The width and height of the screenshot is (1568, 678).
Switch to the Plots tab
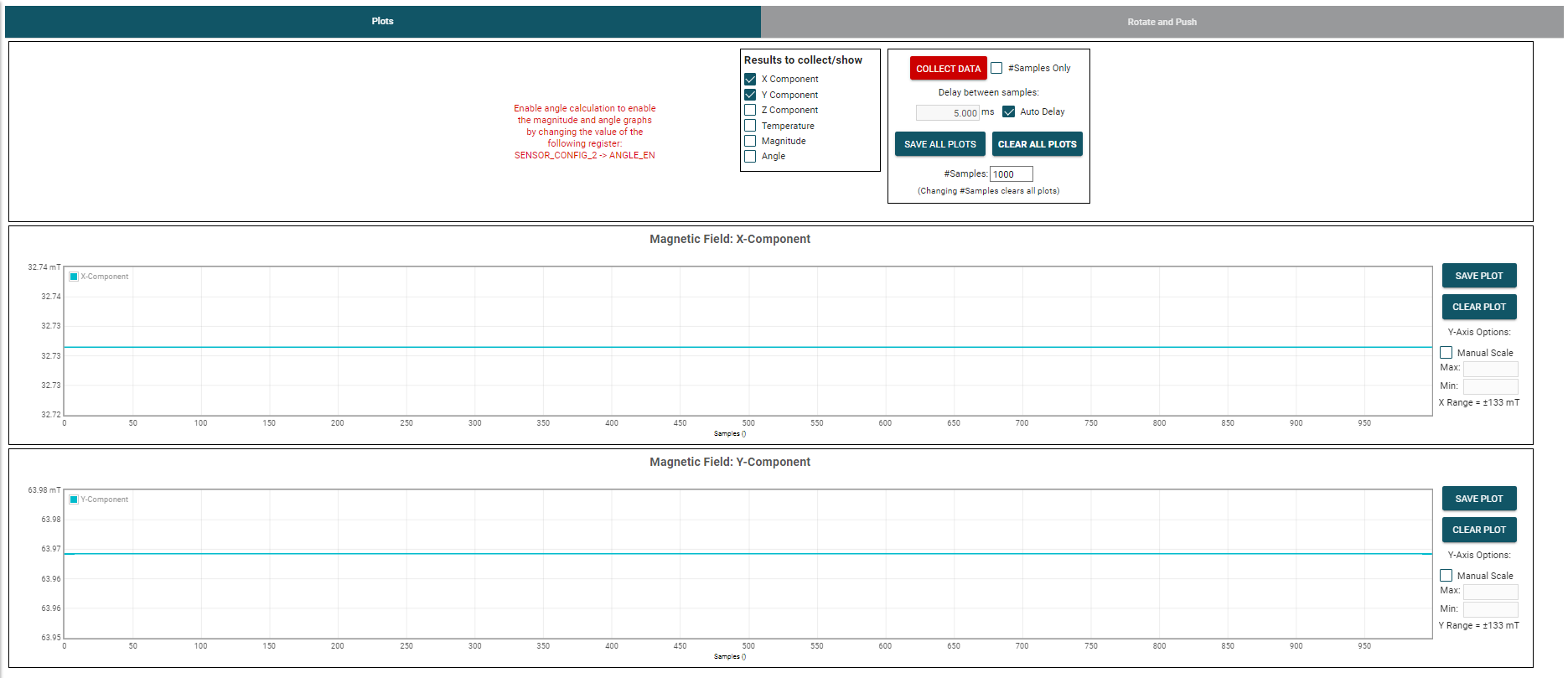click(x=382, y=21)
